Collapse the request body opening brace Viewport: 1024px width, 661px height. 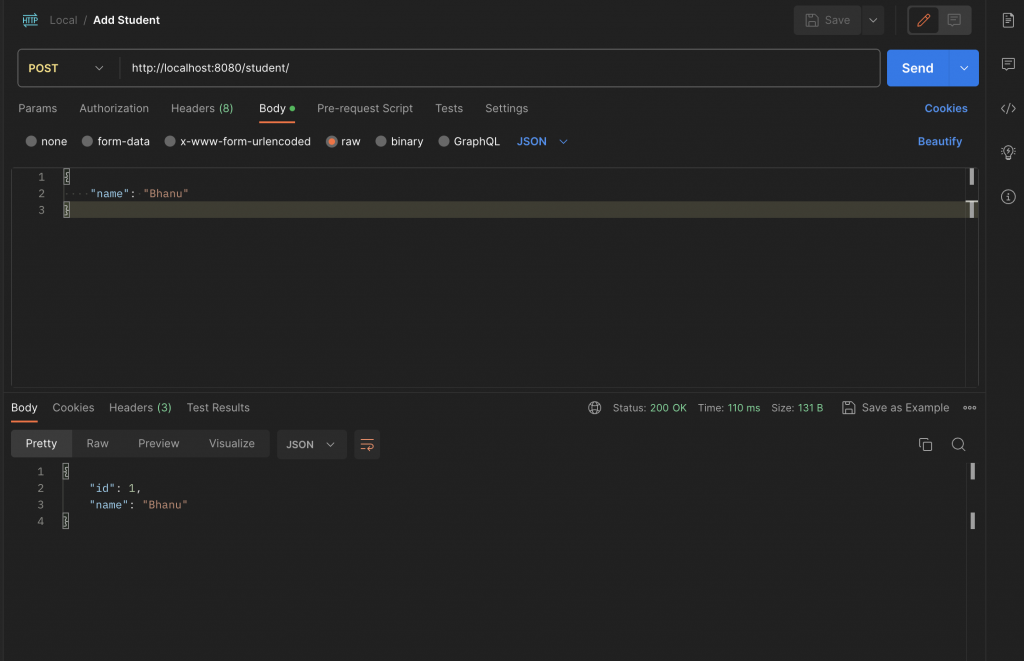coord(66,176)
